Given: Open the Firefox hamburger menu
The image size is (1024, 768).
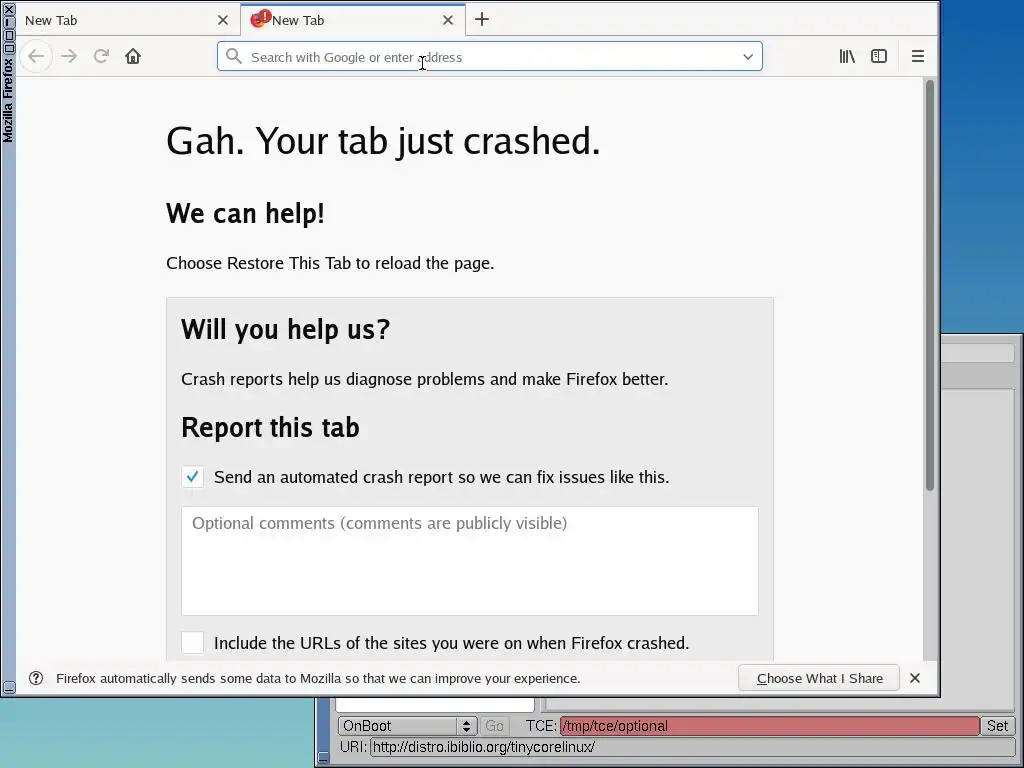Looking at the screenshot, I should click(918, 56).
